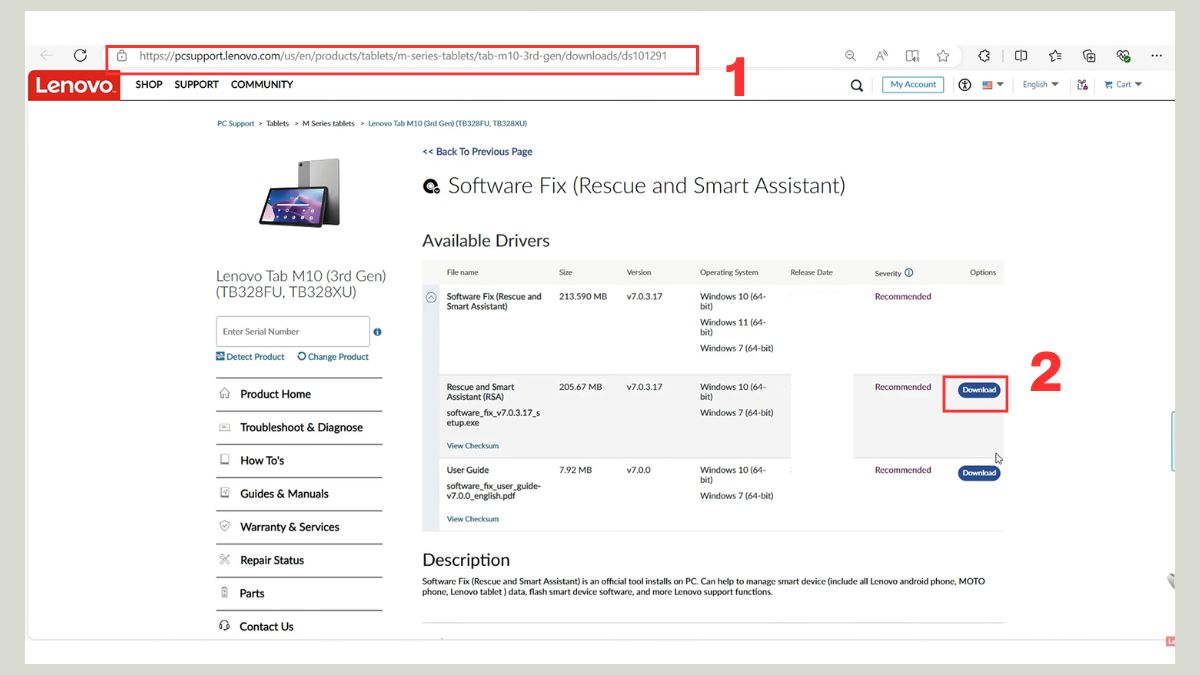Open the browser extensions puzzle icon
The image size is (1200, 675).
[x=984, y=56]
